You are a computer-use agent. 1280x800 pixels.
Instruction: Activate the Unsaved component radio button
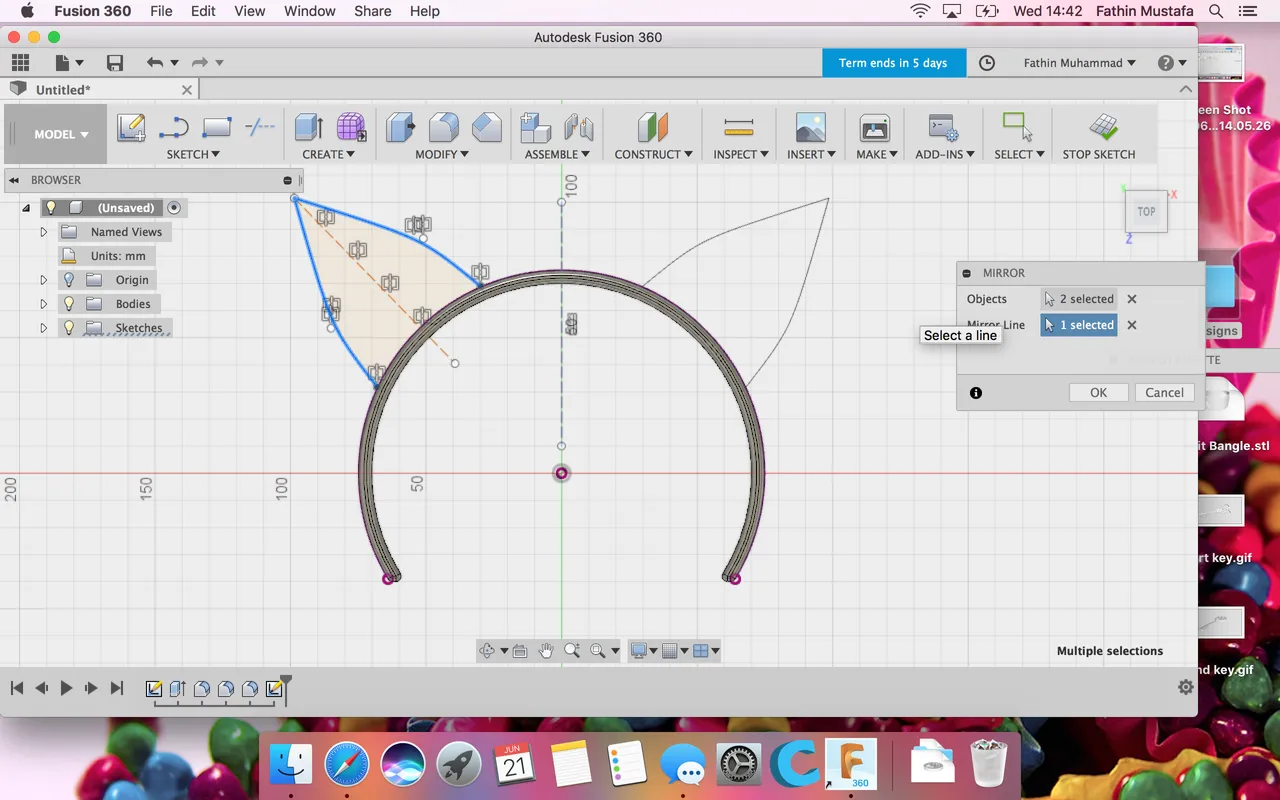coord(174,208)
